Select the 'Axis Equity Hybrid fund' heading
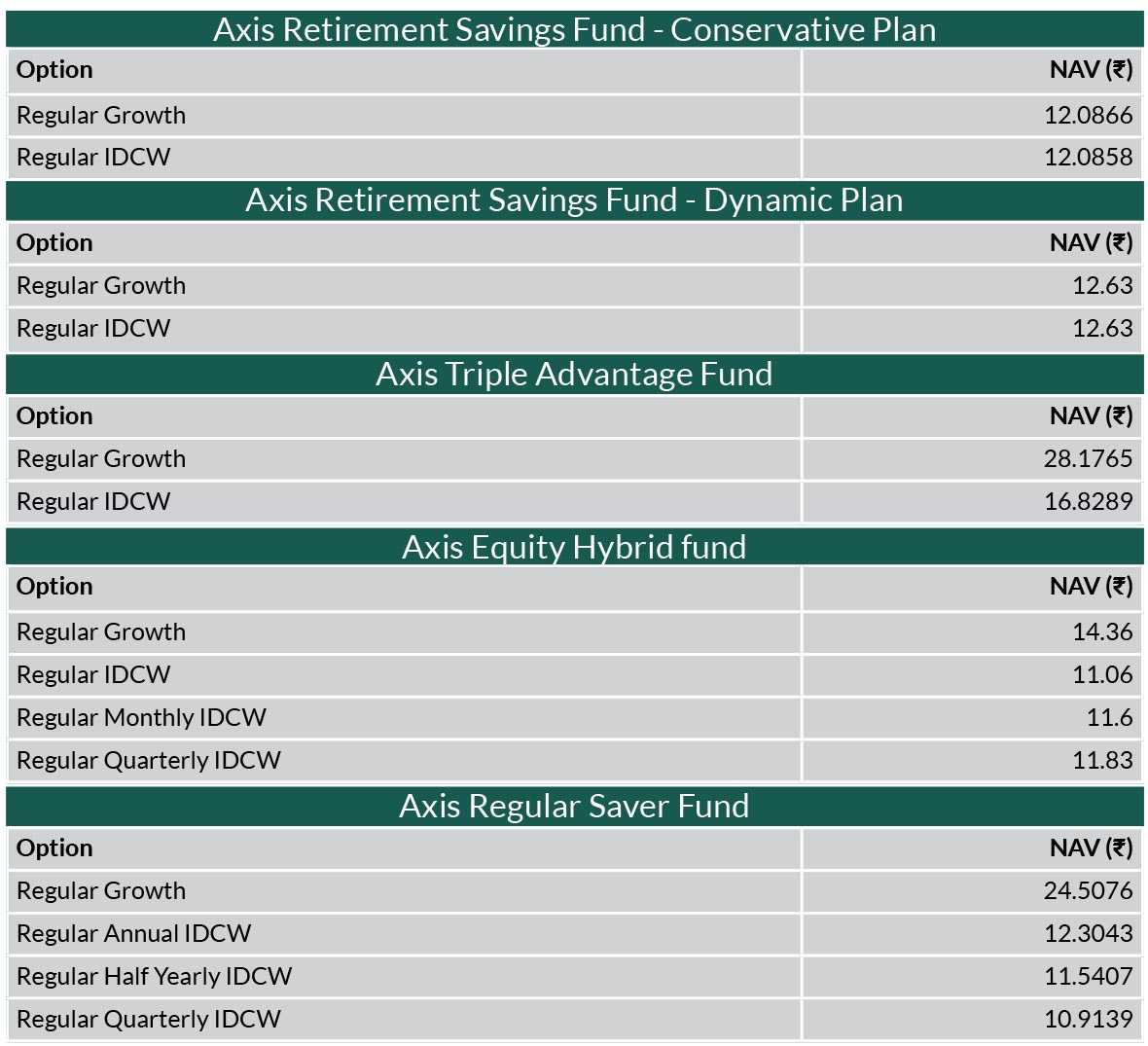The width and height of the screenshot is (1148, 1046). pyautogui.click(x=575, y=547)
